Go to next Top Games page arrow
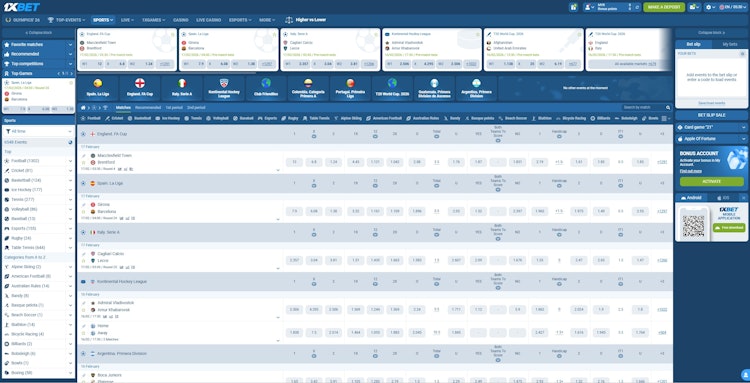 click(x=72, y=73)
